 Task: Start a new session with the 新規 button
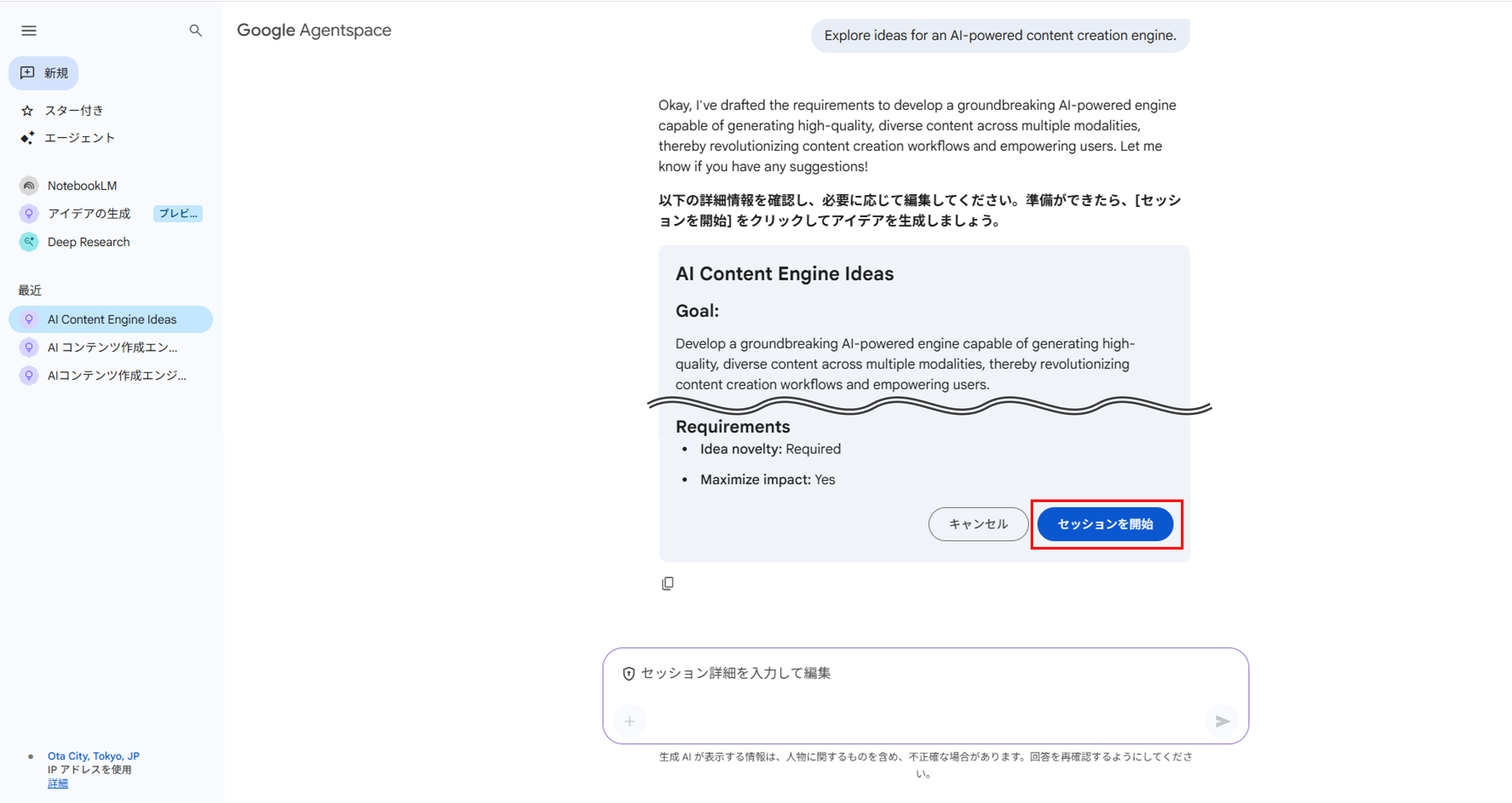click(43, 73)
